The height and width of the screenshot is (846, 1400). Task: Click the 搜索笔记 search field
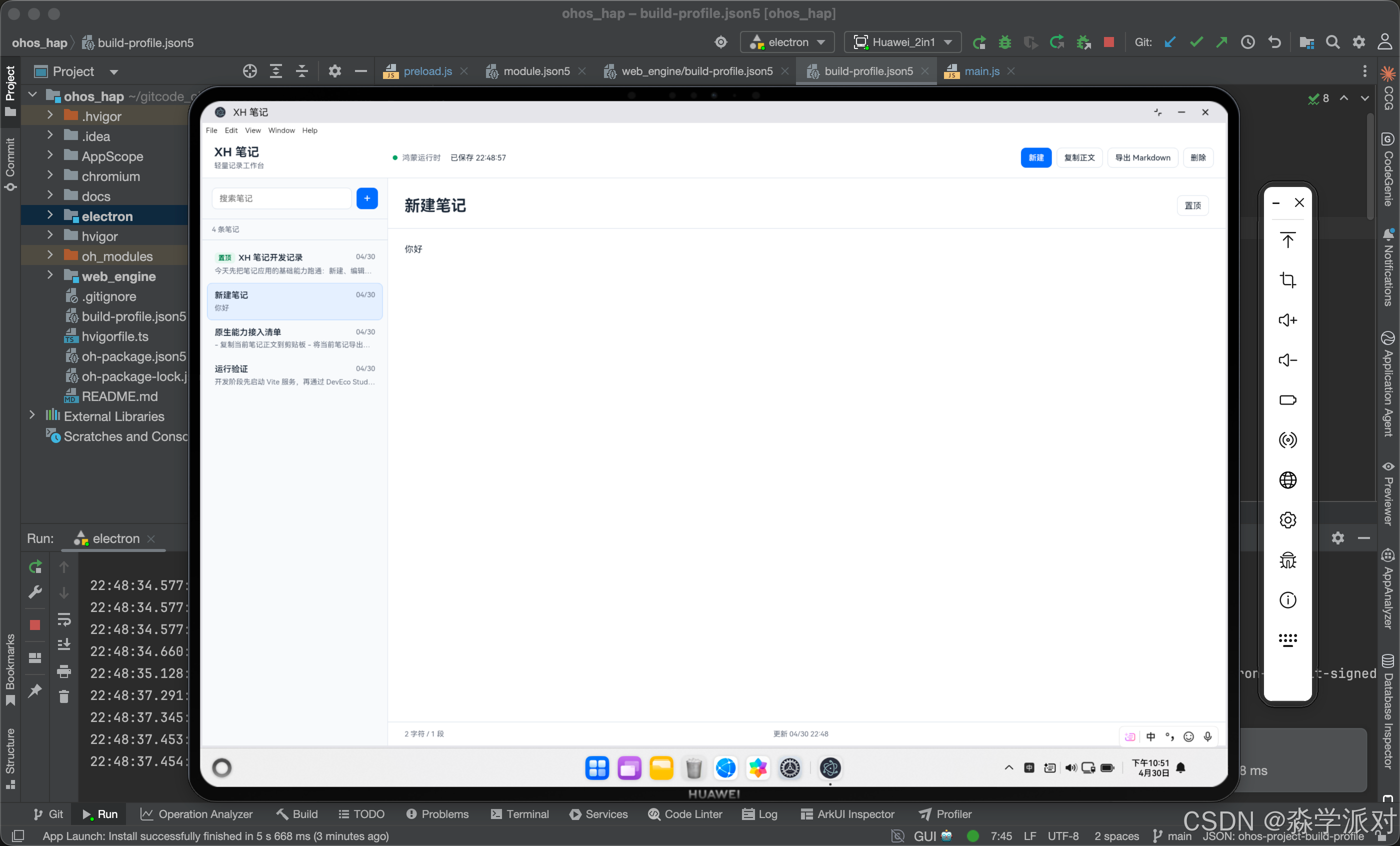(281, 198)
